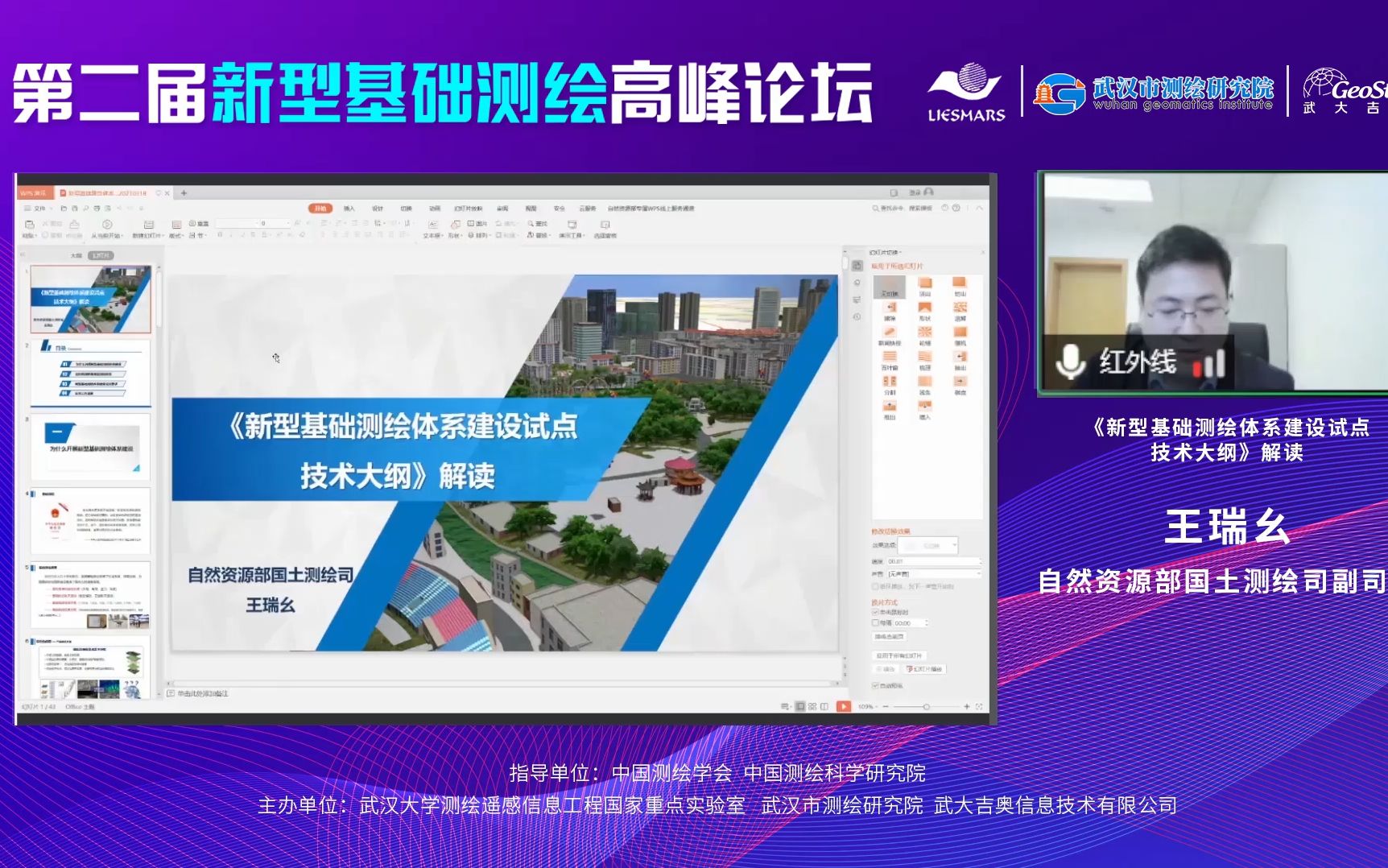Viewport: 1388px width, 868px height.
Task: Open the 演示工具 presentation tools dropdown
Action: point(572,236)
